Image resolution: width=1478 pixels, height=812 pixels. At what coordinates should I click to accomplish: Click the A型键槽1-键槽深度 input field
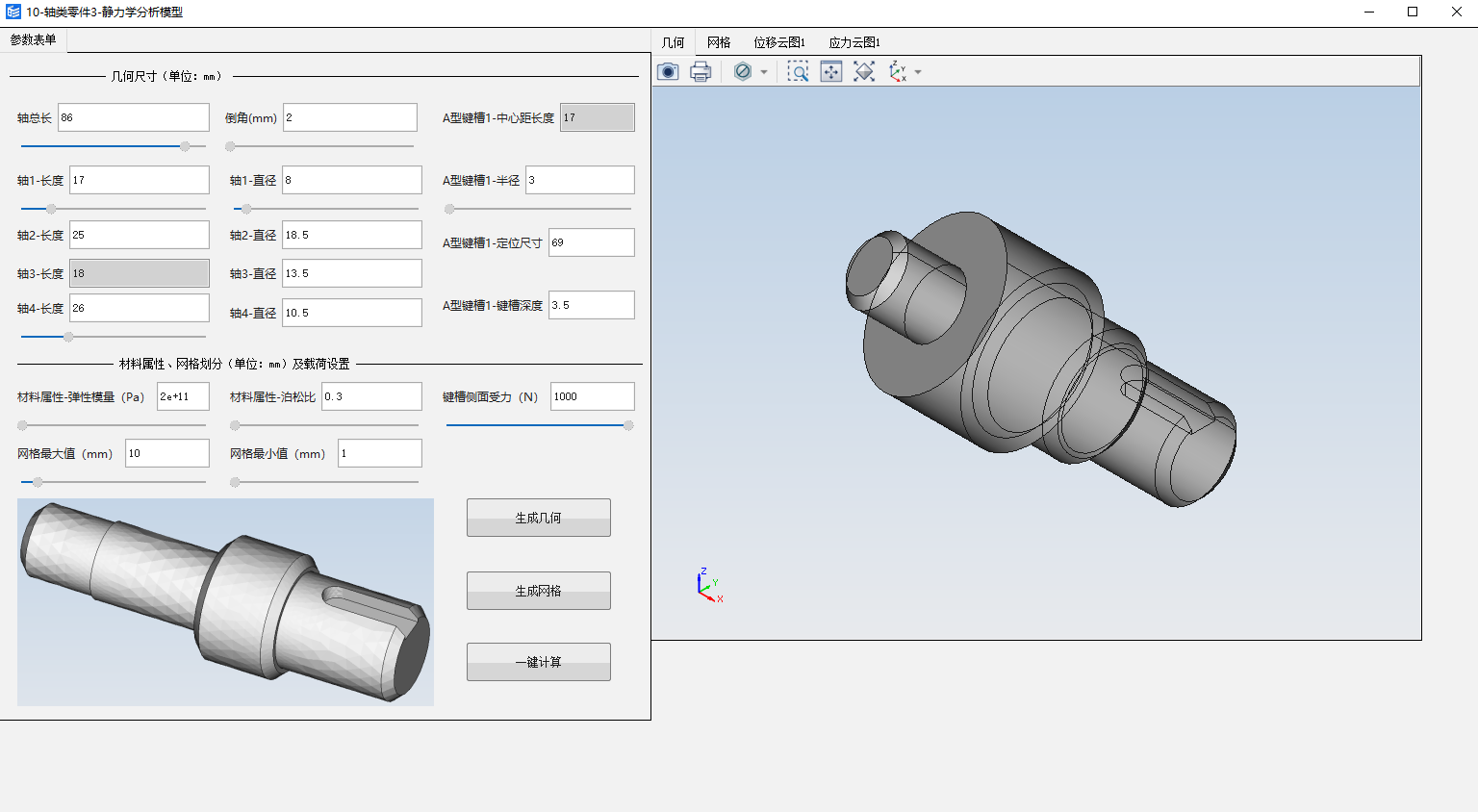pos(592,305)
